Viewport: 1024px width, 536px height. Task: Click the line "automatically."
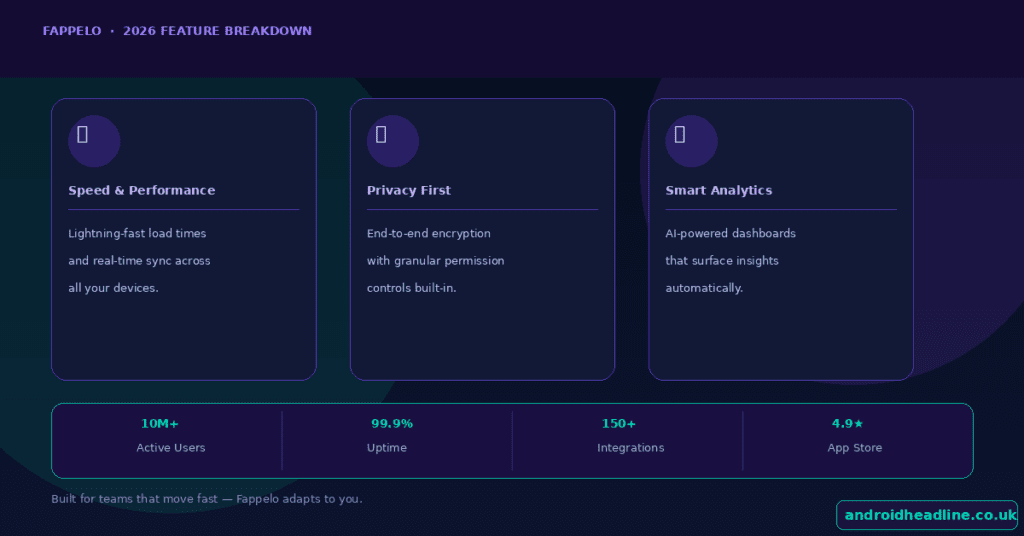pos(704,288)
